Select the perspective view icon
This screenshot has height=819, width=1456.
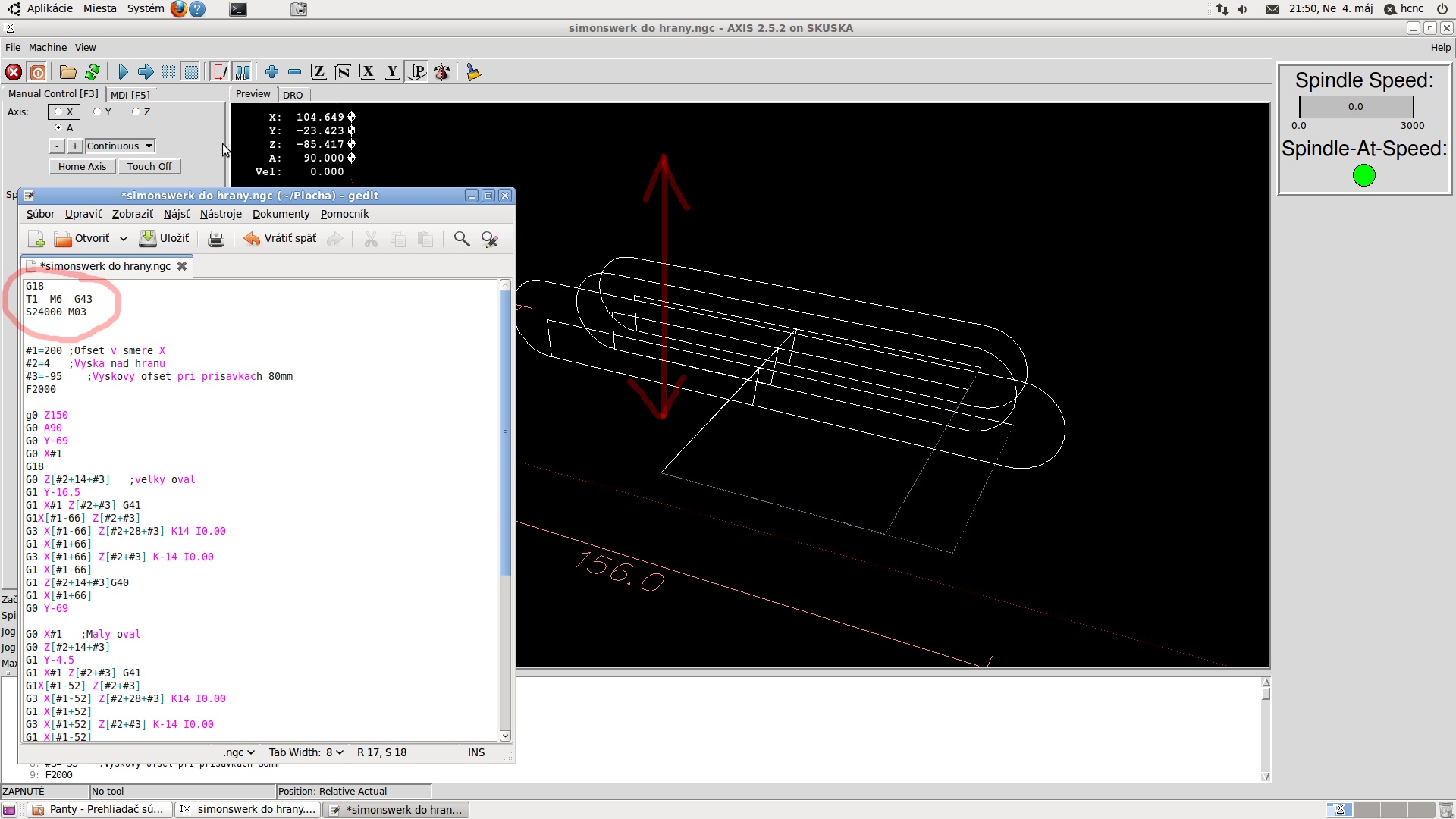tap(417, 72)
